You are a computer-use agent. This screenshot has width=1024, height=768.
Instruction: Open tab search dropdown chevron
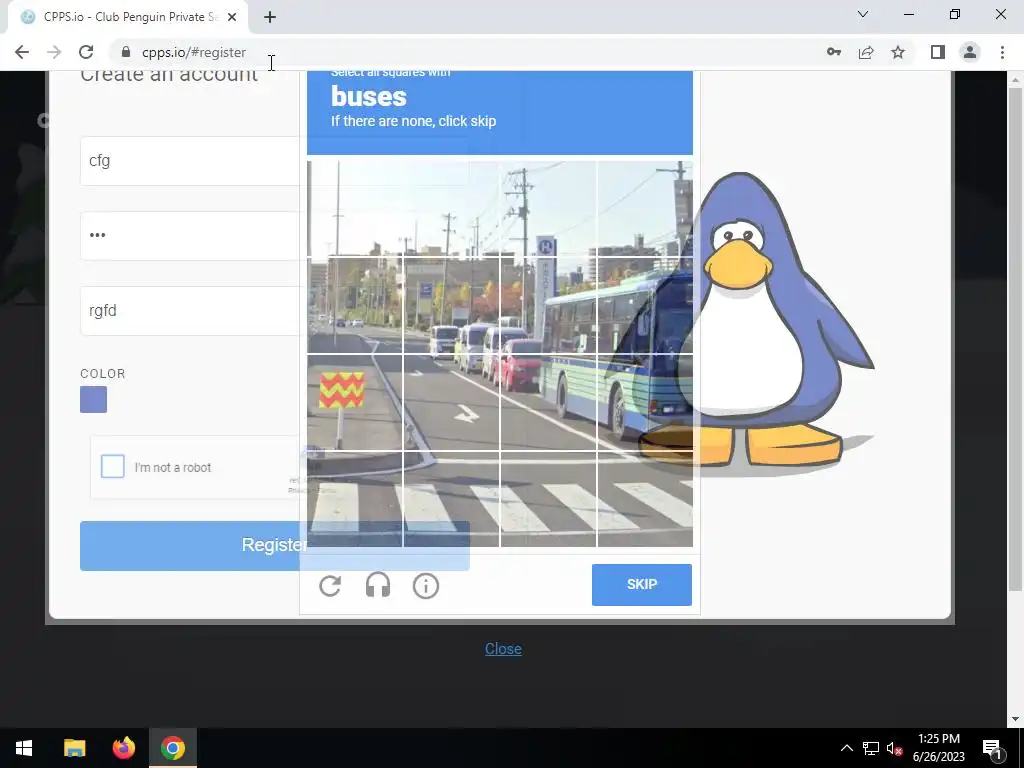click(x=863, y=14)
